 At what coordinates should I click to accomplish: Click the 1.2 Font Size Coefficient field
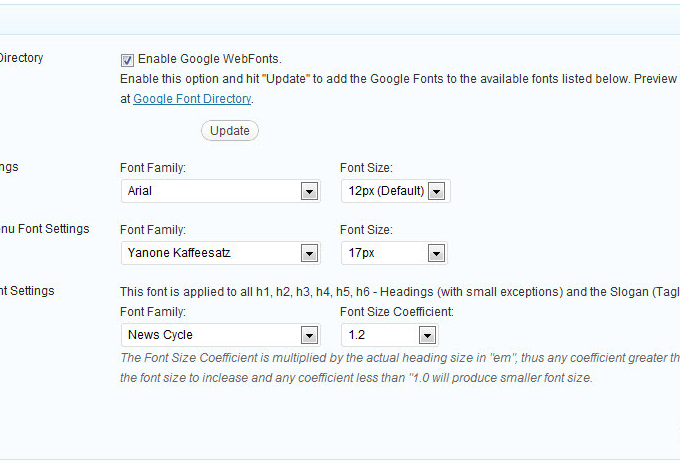click(380, 336)
